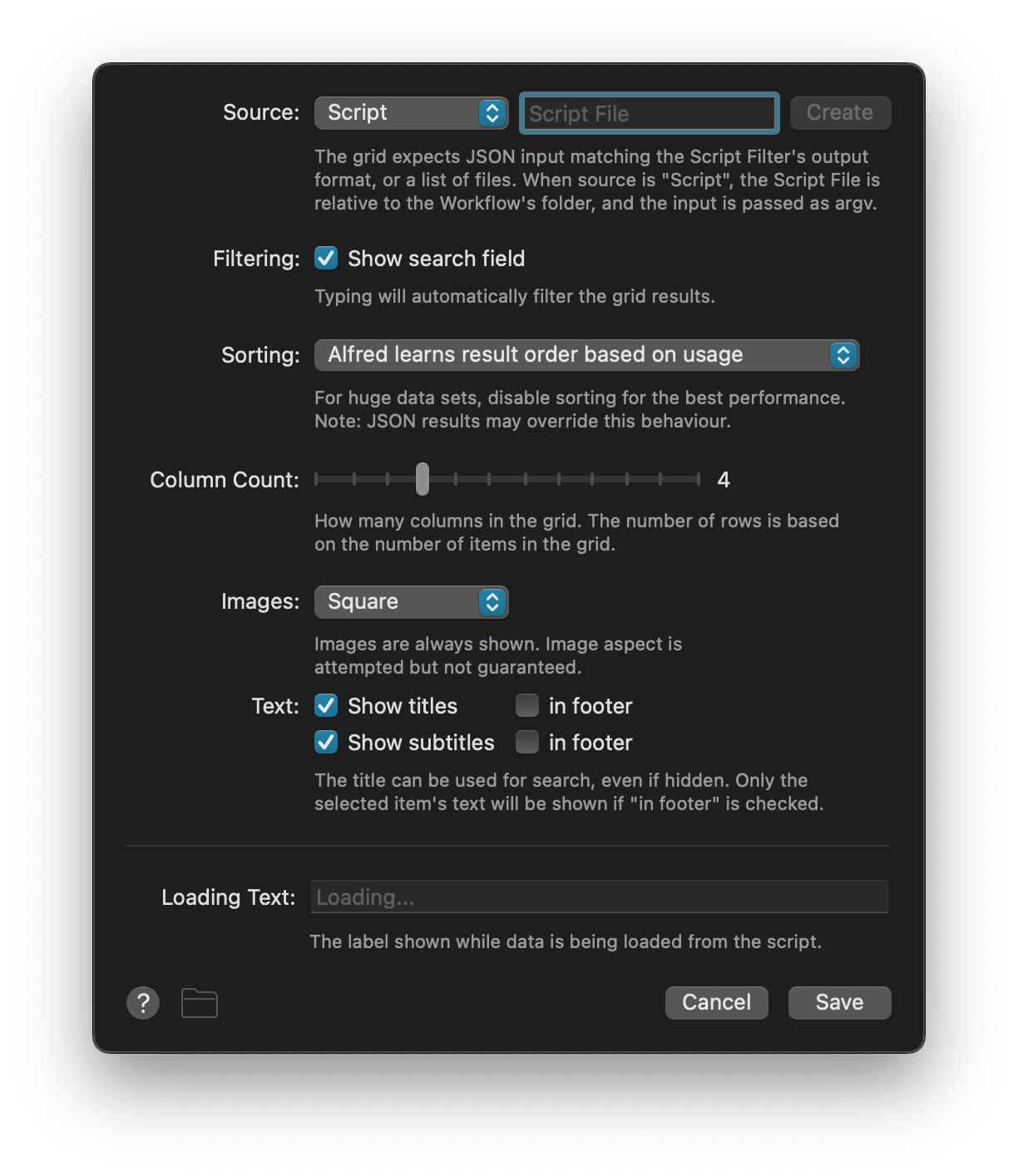Click the Save button
Screen dimensions: 1018x1176
pyautogui.click(x=839, y=1002)
